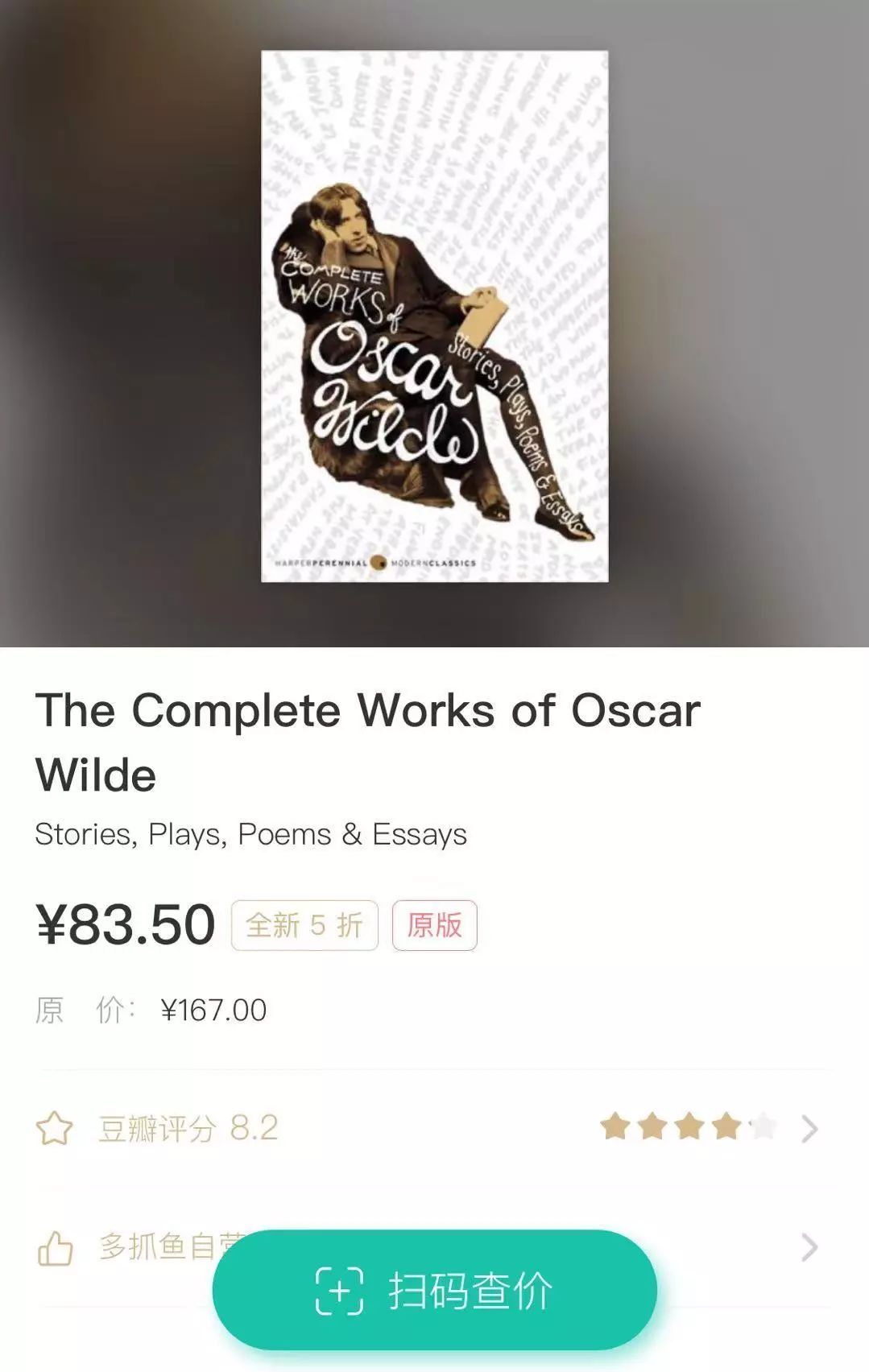
Task: Select the 全新 5 折 tag
Action: coord(304,925)
